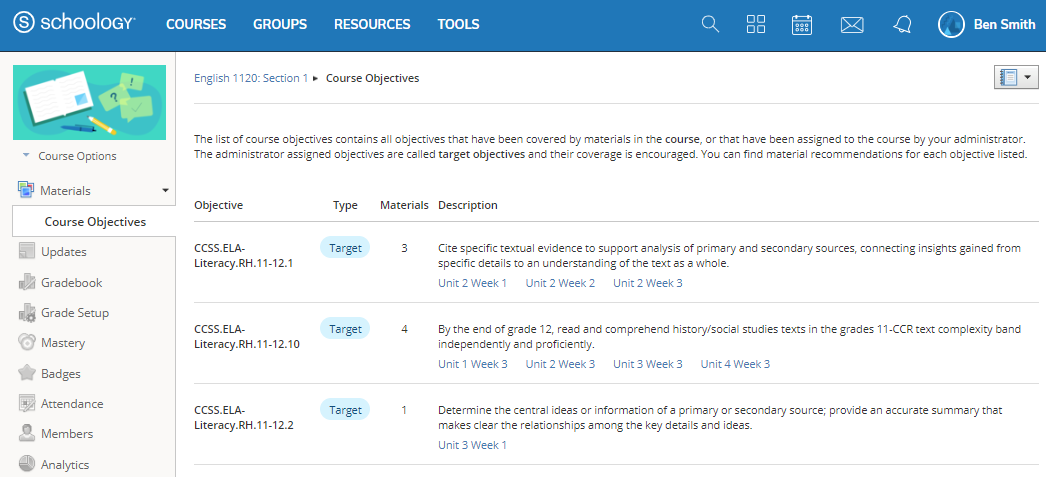Open the notebook dropdown button

pos(1016,78)
